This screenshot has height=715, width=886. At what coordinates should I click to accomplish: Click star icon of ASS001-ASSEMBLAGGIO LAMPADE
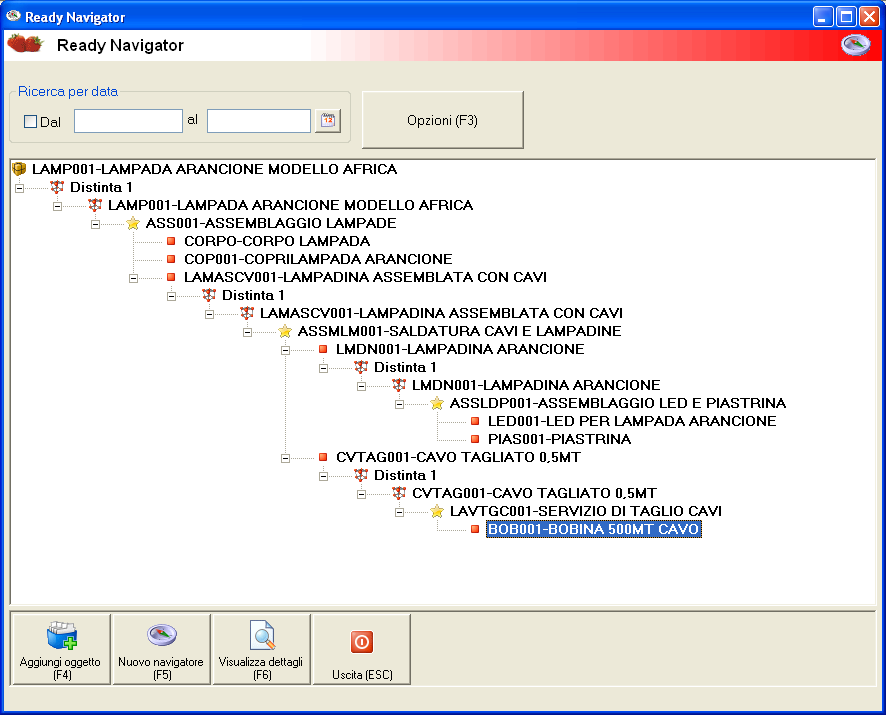[133, 223]
